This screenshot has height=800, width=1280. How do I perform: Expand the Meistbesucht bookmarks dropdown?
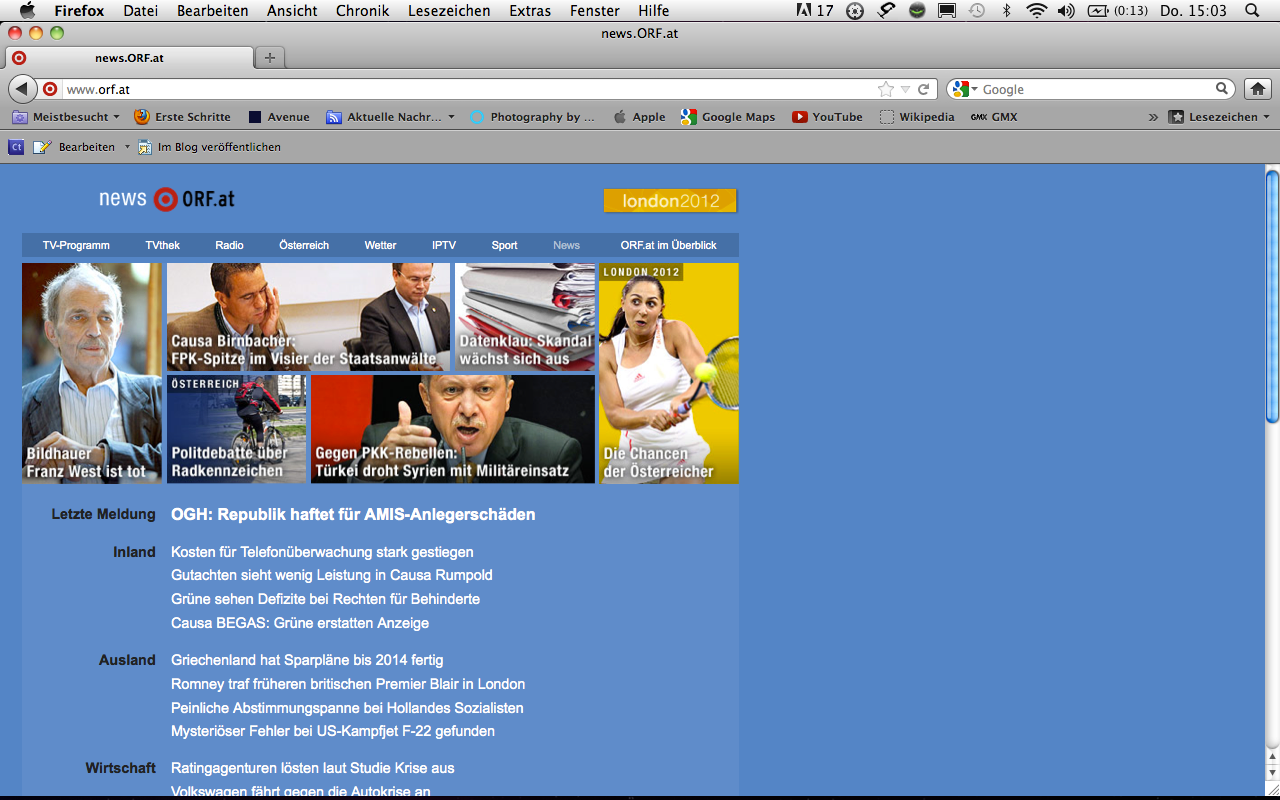click(116, 117)
